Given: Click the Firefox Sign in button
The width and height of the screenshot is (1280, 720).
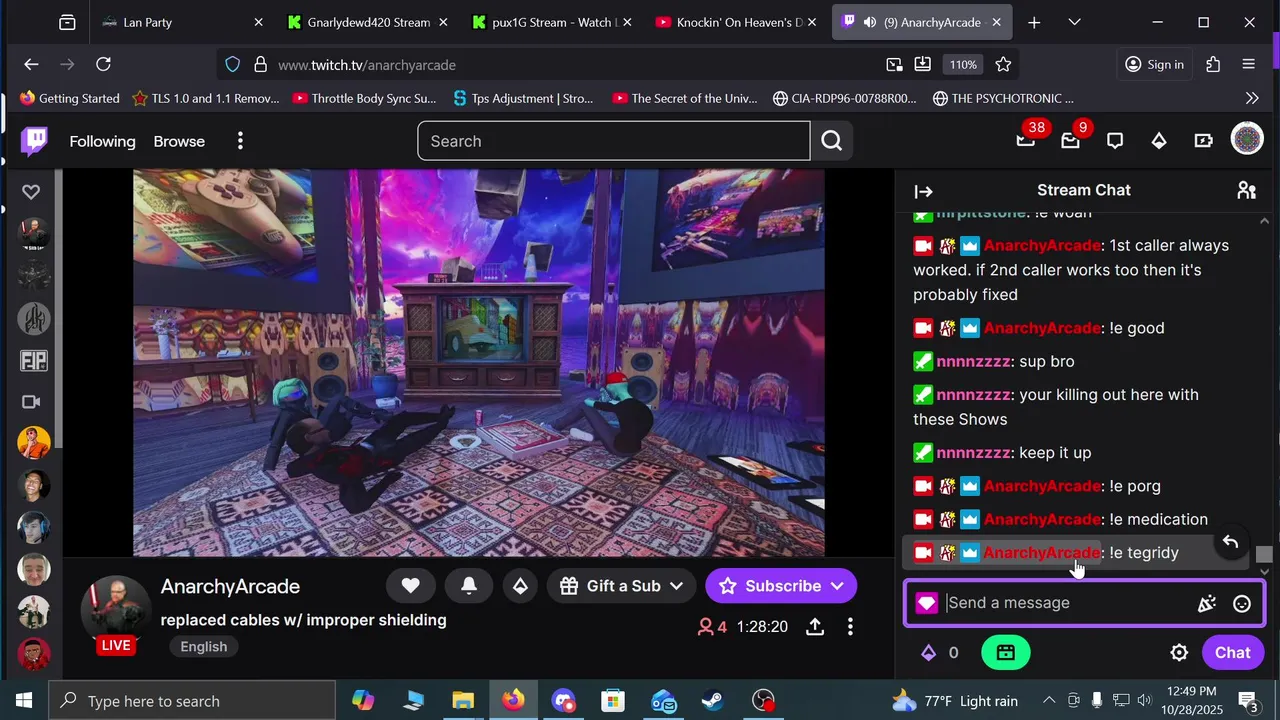Looking at the screenshot, I should pos(1154,64).
